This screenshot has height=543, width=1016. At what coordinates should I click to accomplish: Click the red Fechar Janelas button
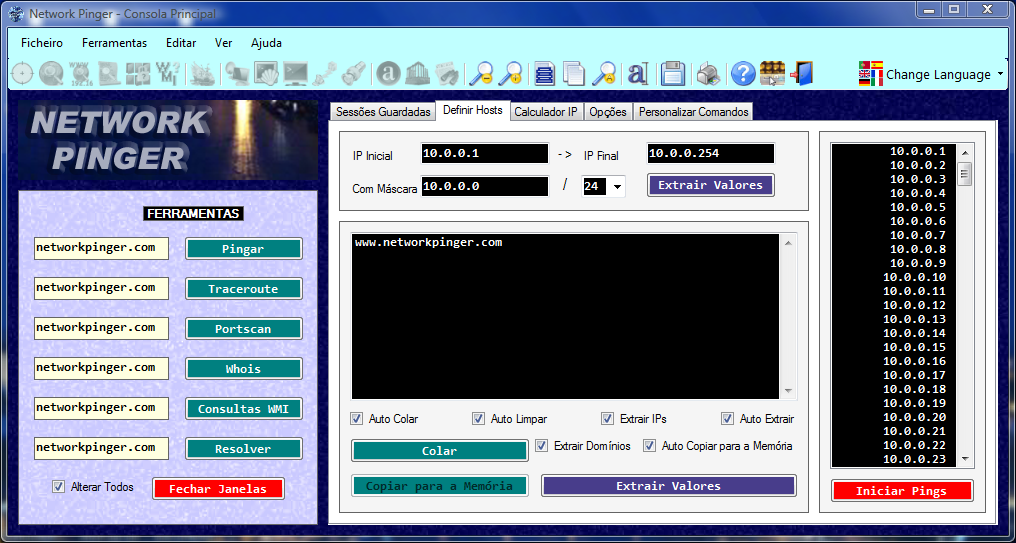[x=218, y=489]
